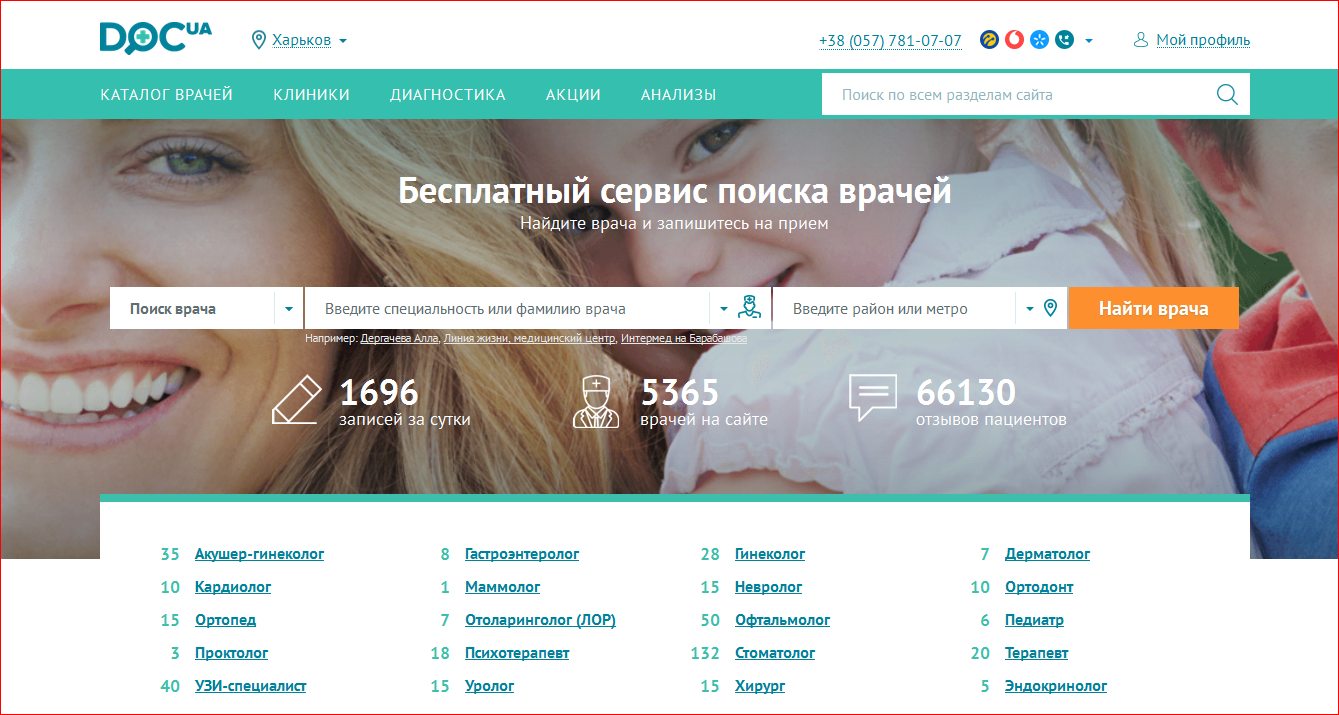Click the speech bubble reviews icon

[x=873, y=398]
